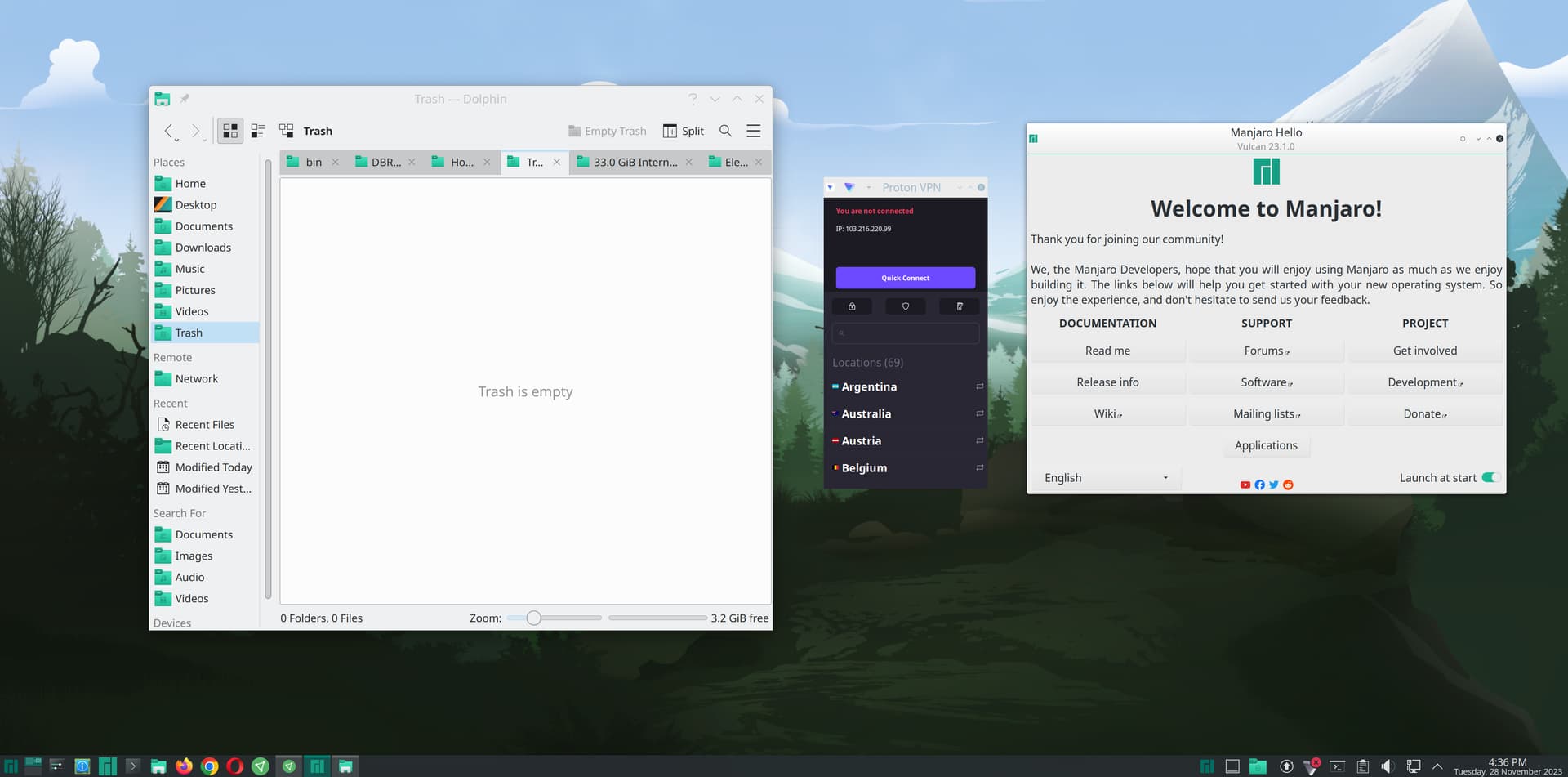Click the Proton VPN server search field
The image size is (1568, 777).
click(x=905, y=333)
